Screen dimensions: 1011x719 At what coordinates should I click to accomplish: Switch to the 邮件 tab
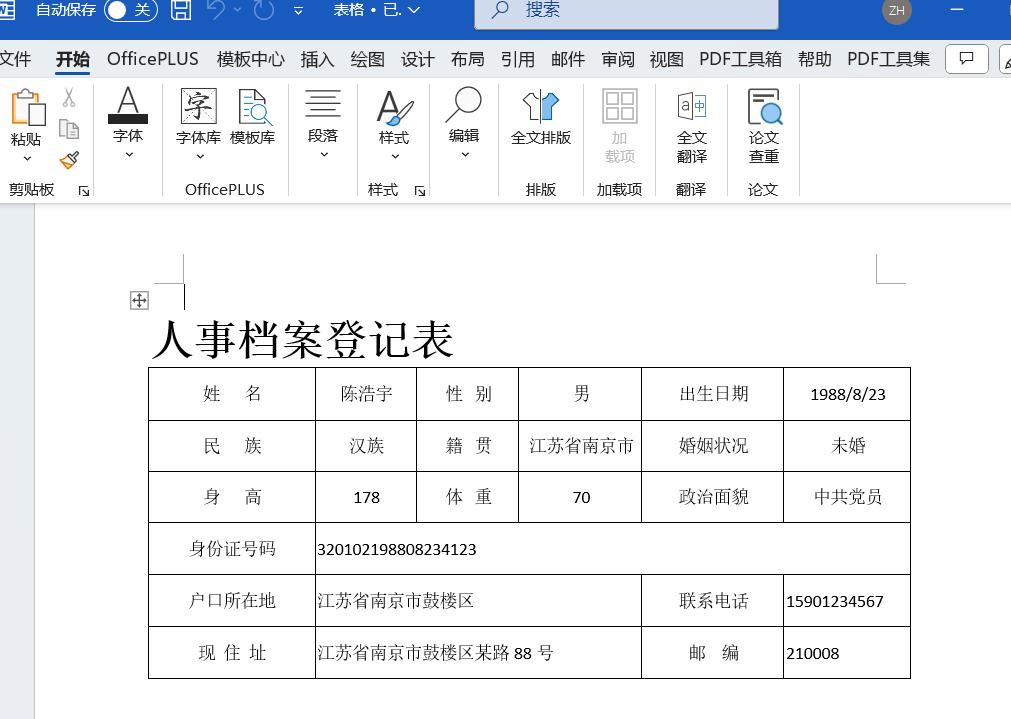click(568, 59)
